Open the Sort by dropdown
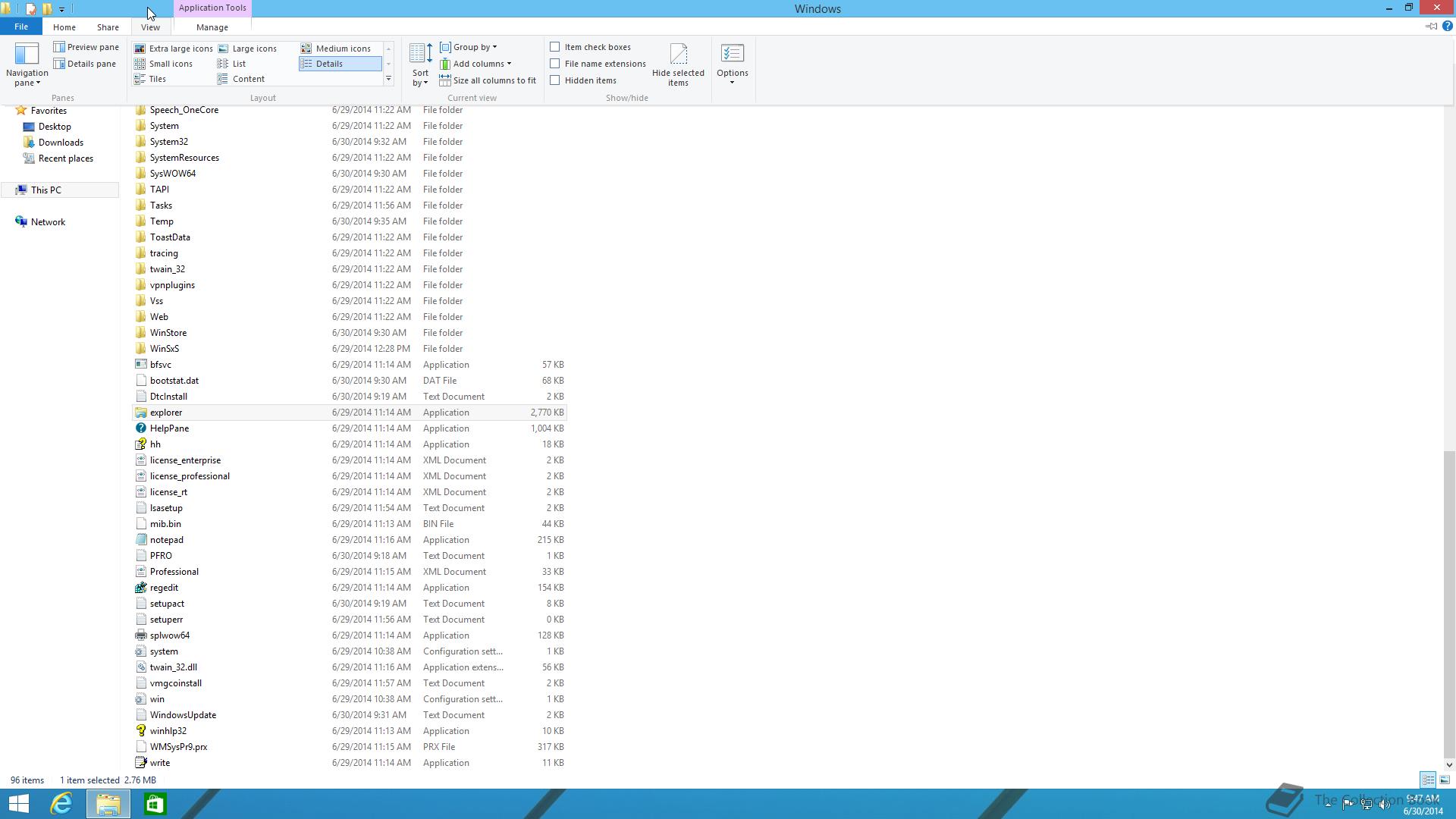 click(x=420, y=65)
